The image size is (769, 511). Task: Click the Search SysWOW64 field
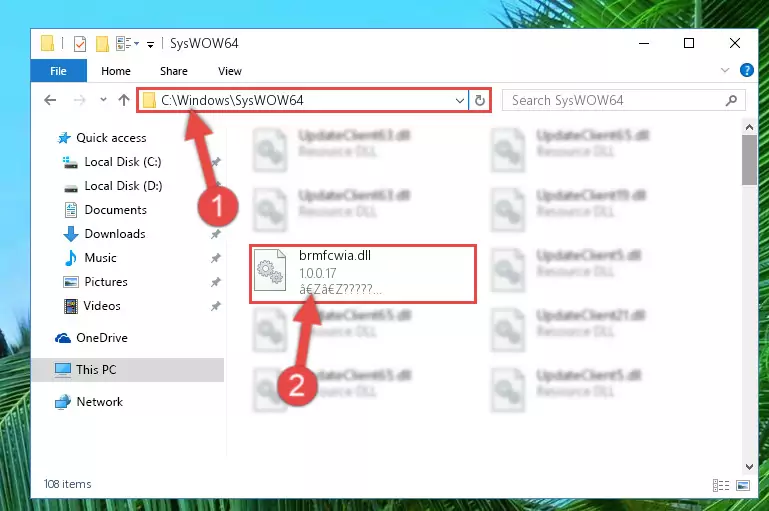[x=624, y=101]
